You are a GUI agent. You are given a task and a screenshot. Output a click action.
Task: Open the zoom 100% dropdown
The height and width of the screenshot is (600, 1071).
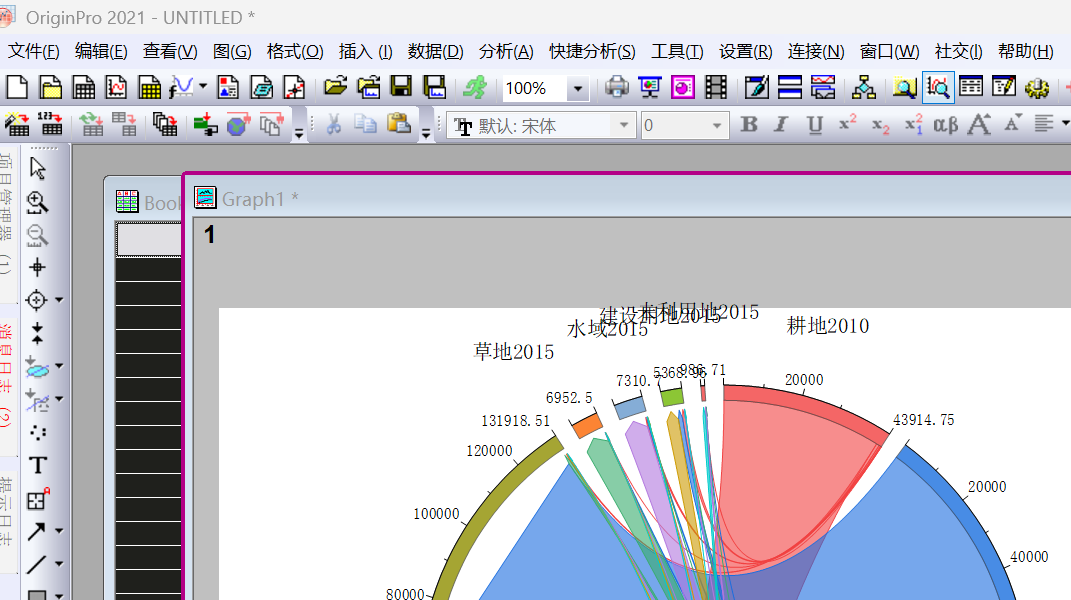click(578, 88)
